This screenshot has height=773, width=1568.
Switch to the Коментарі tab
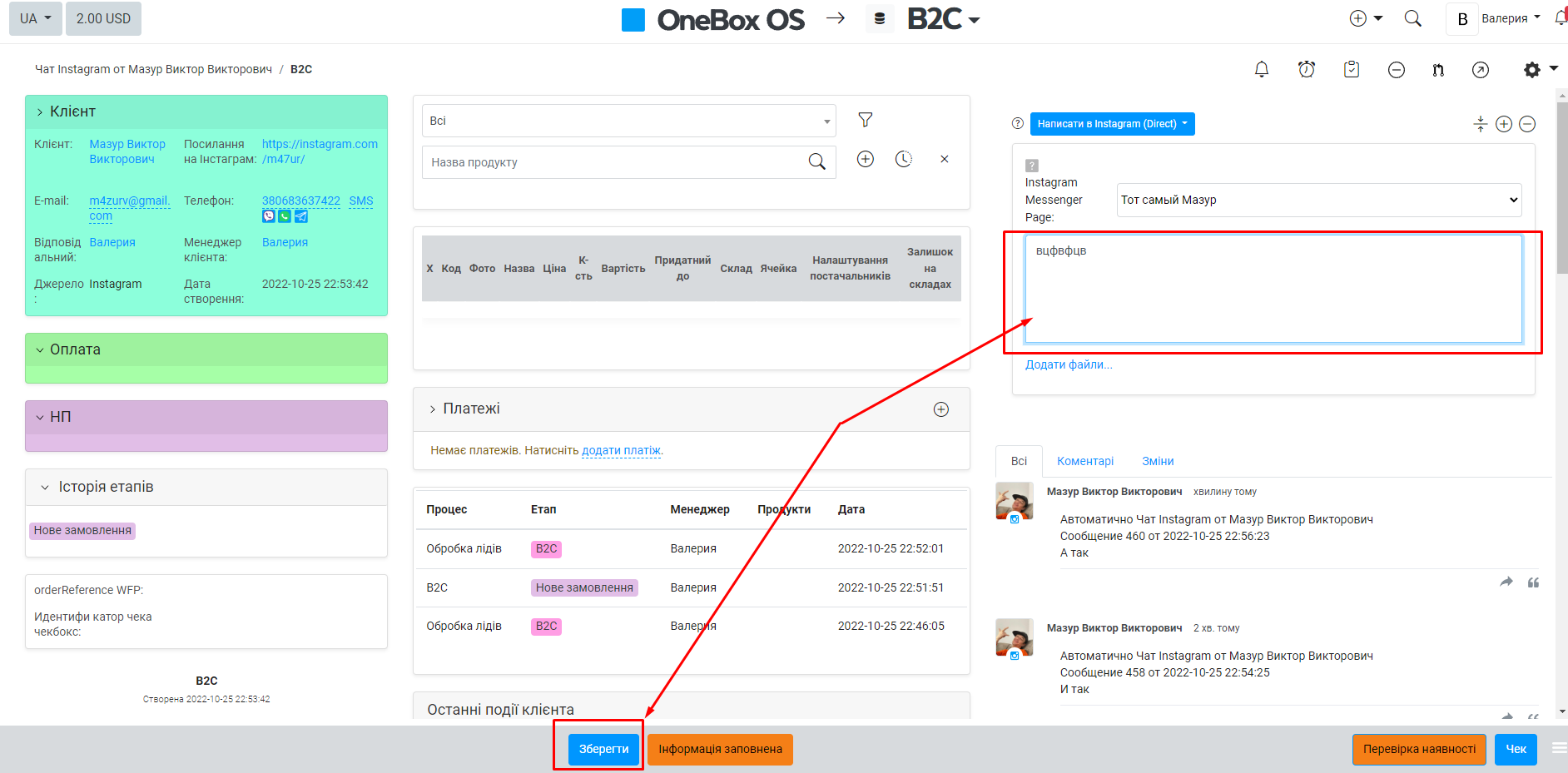click(x=1084, y=461)
